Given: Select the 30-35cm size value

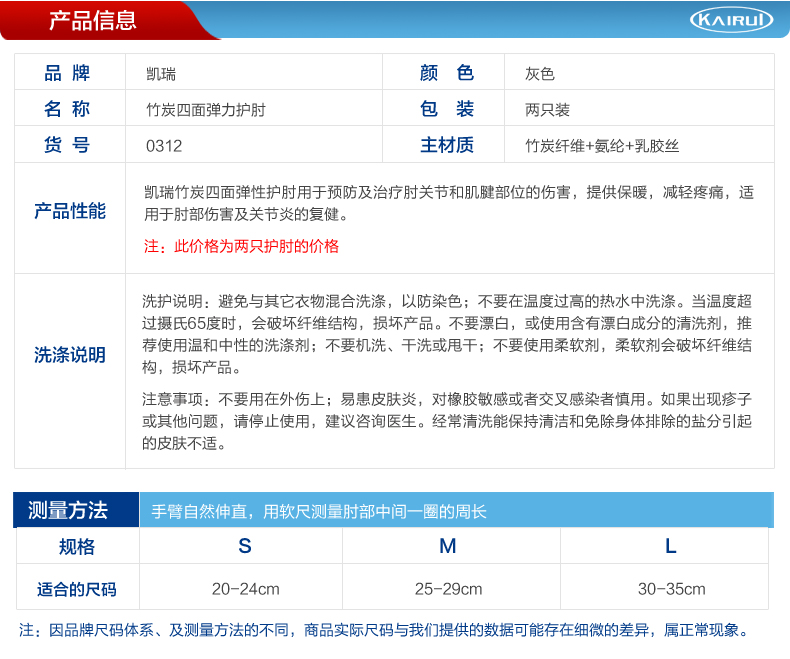Looking at the screenshot, I should [x=672, y=589].
